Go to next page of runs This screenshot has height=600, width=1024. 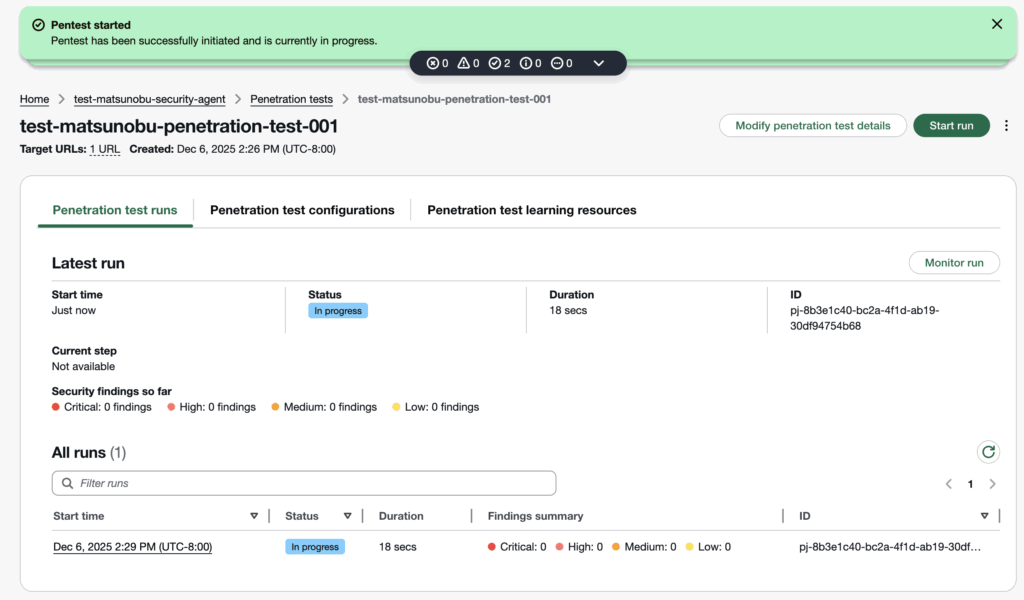click(992, 484)
